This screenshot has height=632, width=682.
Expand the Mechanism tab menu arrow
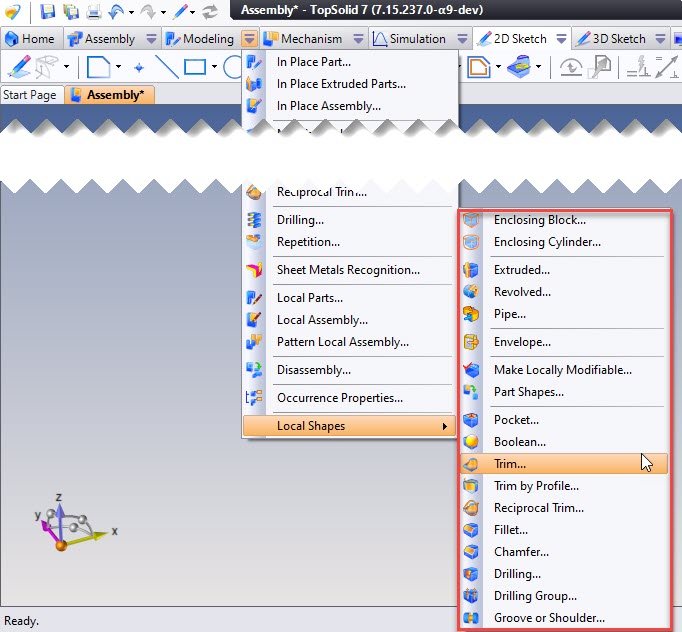pos(358,39)
